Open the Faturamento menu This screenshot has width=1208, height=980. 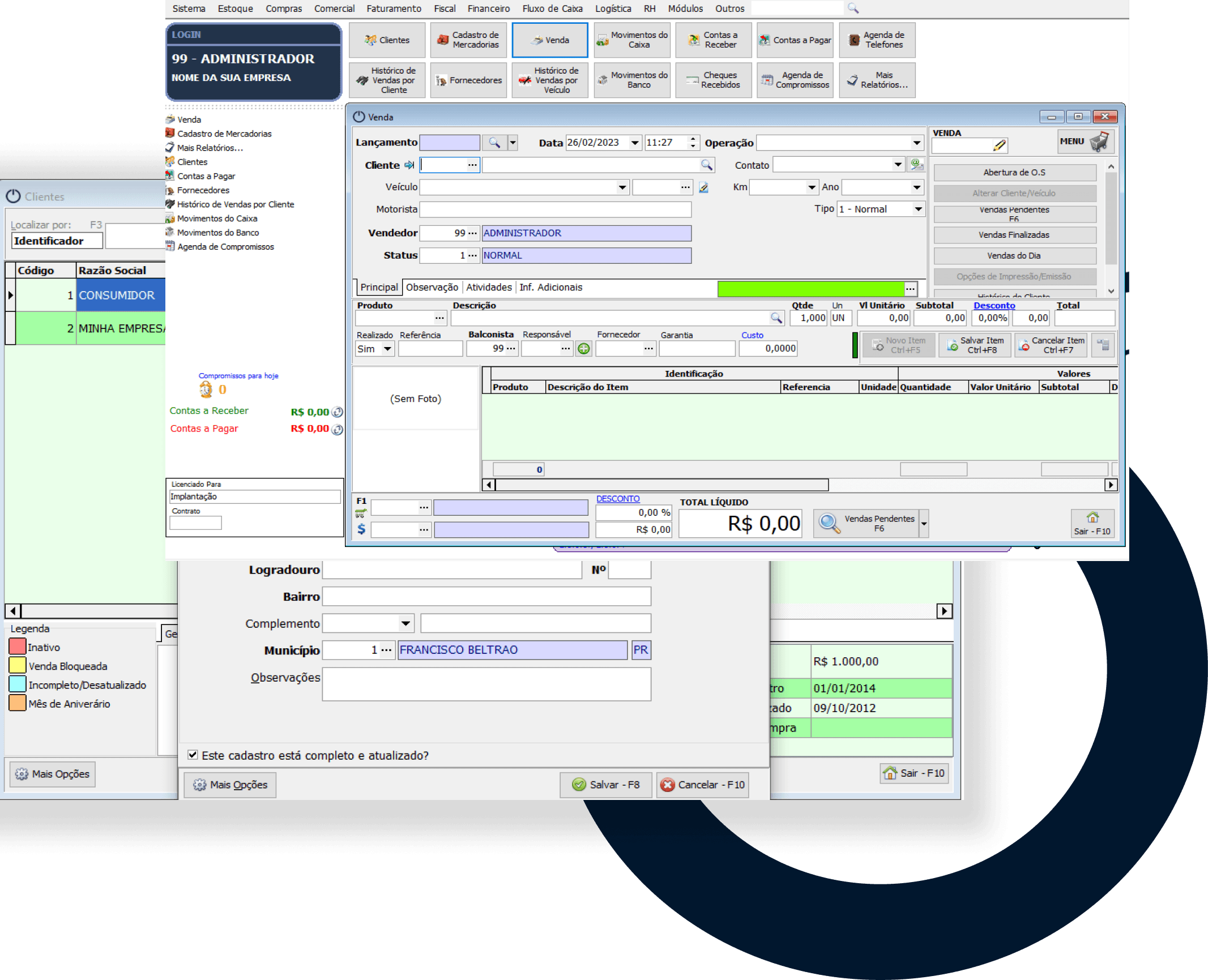394,8
